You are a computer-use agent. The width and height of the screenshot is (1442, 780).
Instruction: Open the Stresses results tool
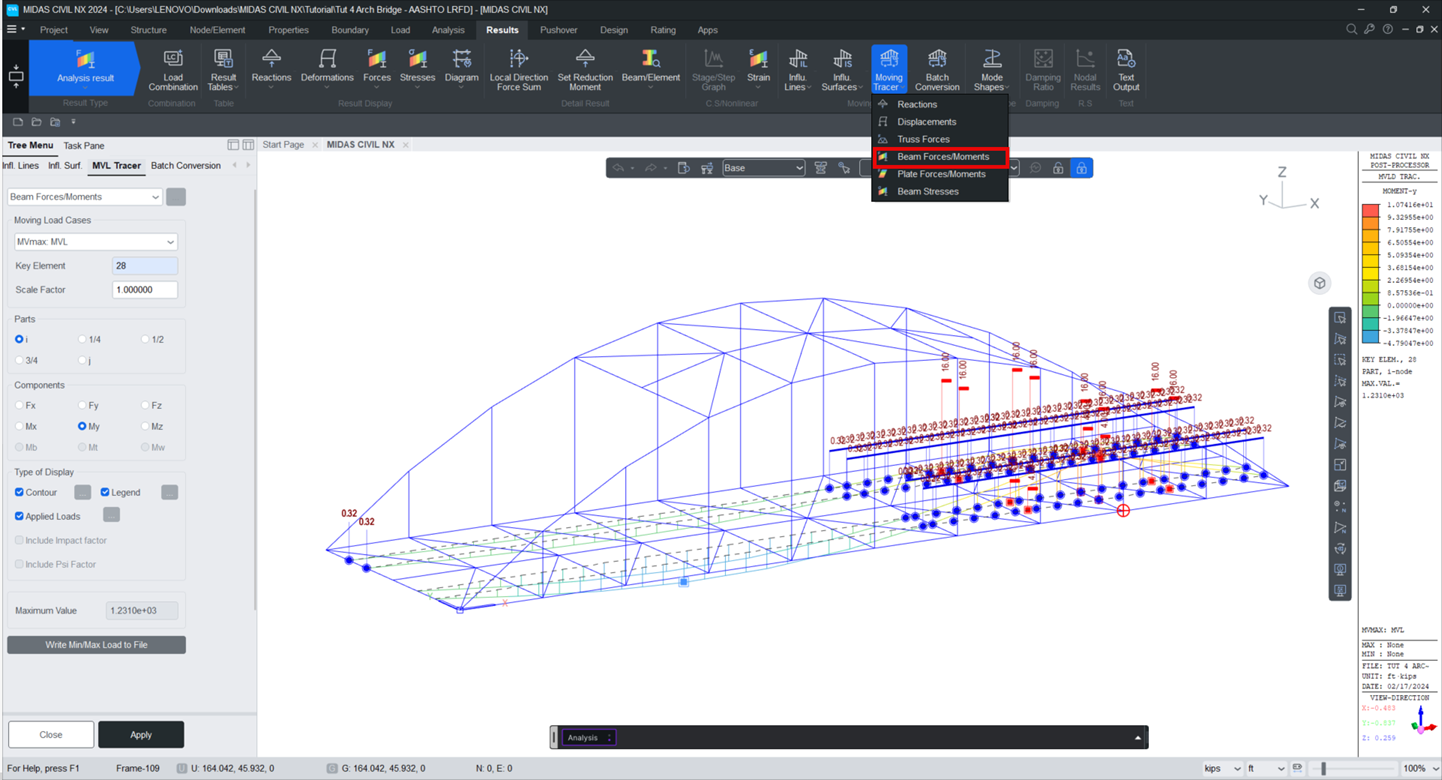click(x=417, y=70)
